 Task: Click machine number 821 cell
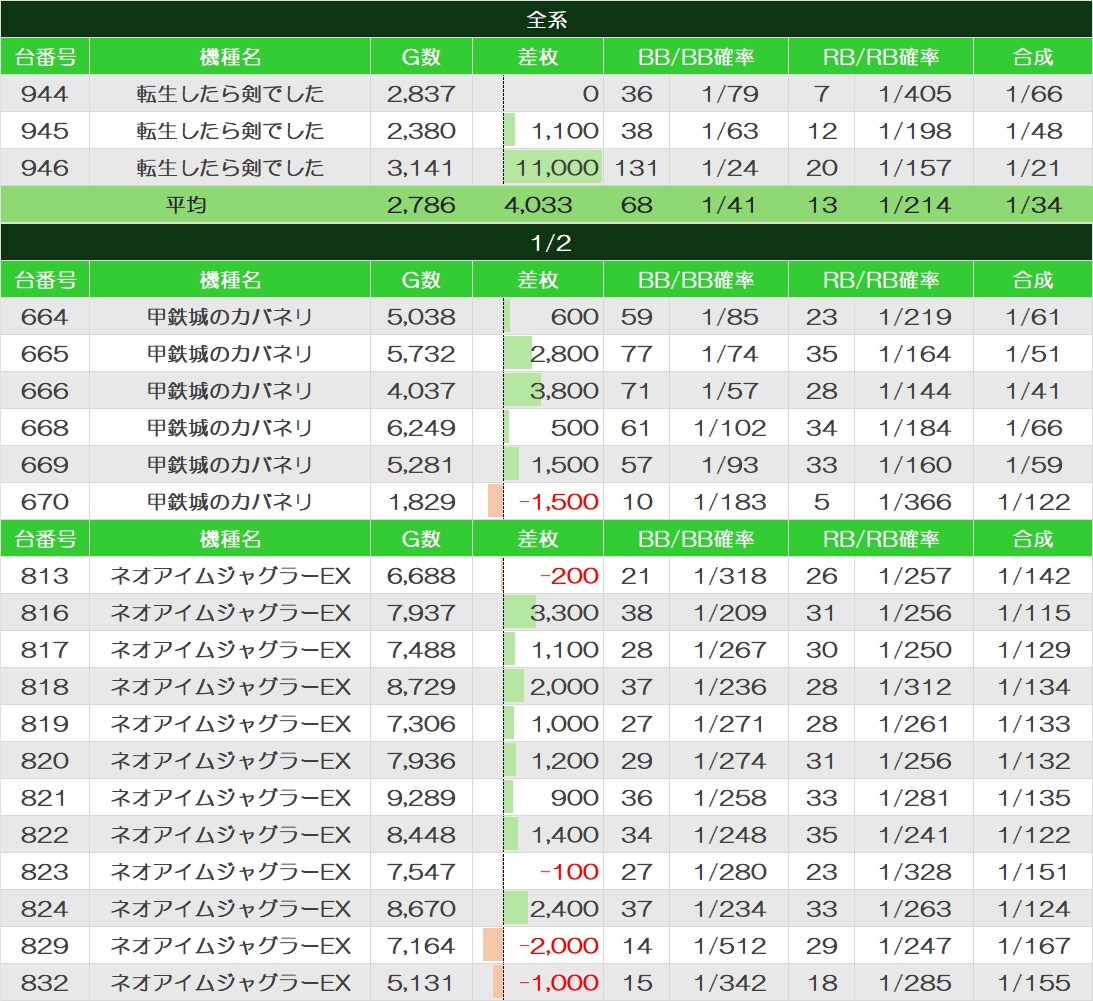point(45,797)
